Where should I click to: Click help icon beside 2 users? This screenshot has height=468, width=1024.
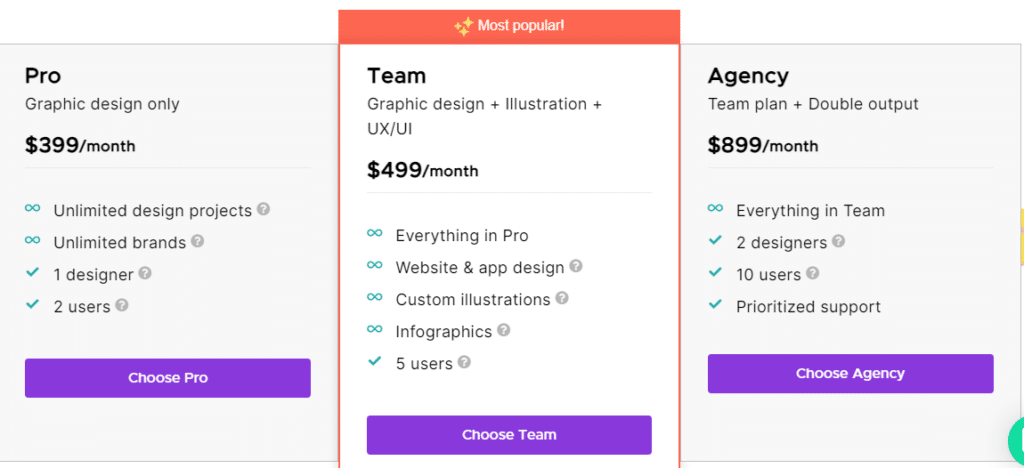(x=122, y=305)
